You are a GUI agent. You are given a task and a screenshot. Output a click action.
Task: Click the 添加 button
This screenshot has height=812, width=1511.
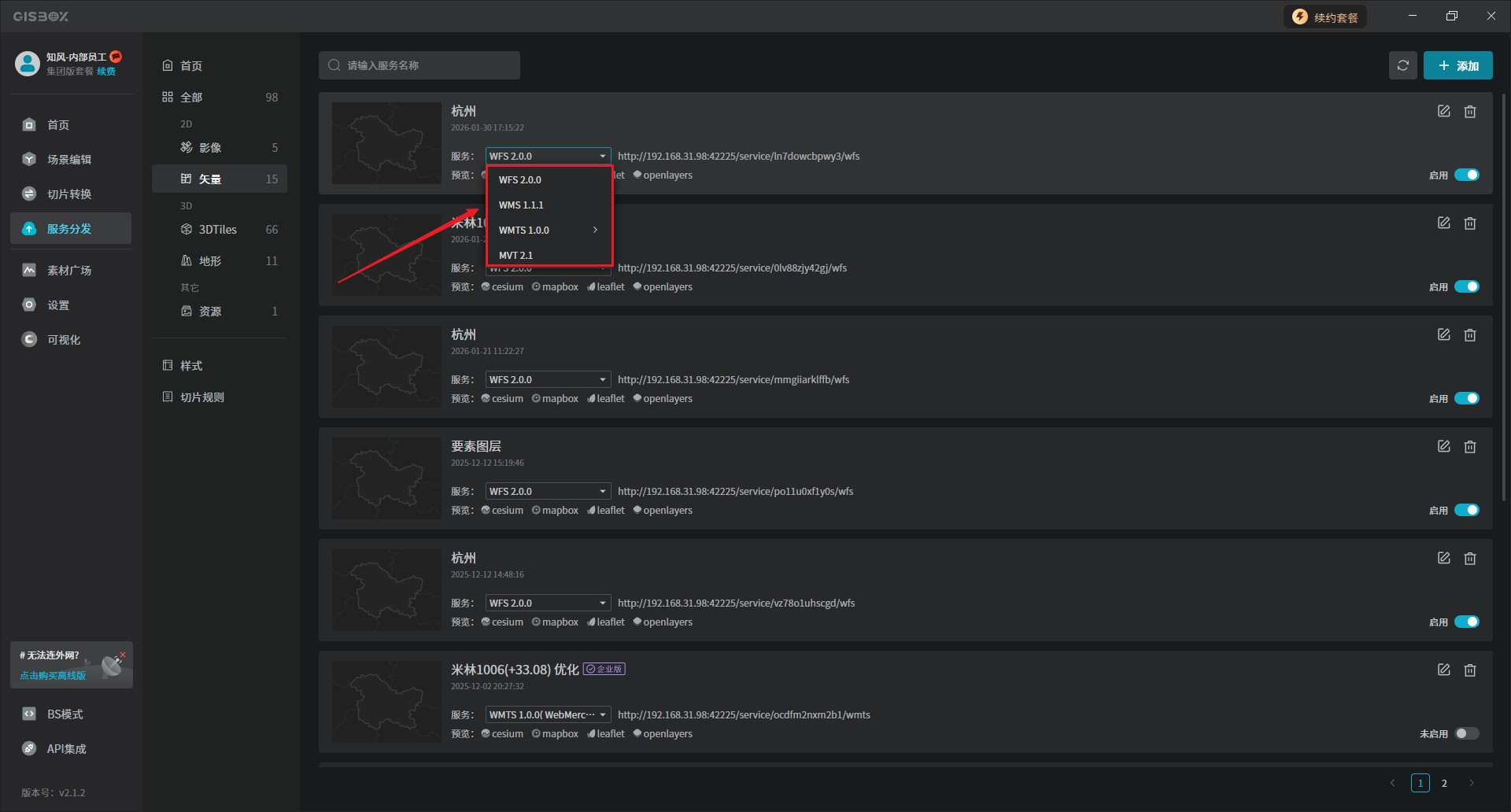coord(1457,66)
